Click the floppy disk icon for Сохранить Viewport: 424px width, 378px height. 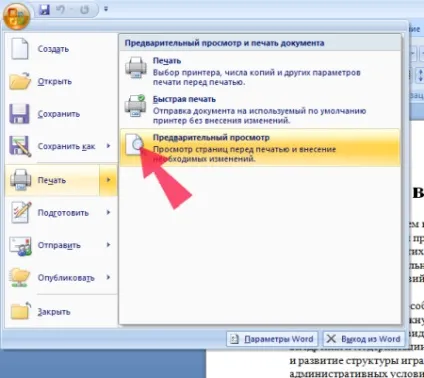(x=19, y=114)
